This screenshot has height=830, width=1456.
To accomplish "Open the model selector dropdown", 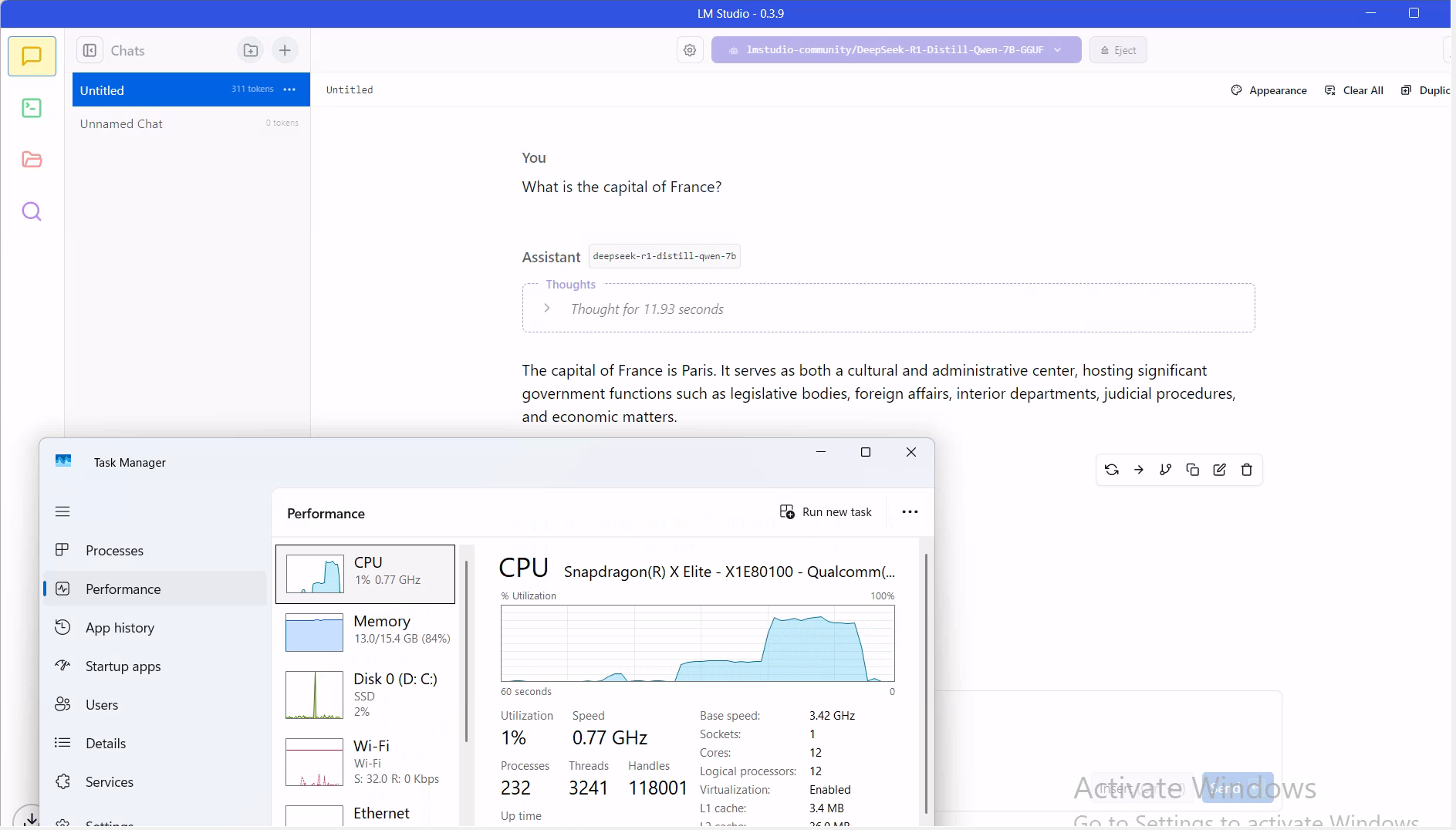I will (x=896, y=50).
